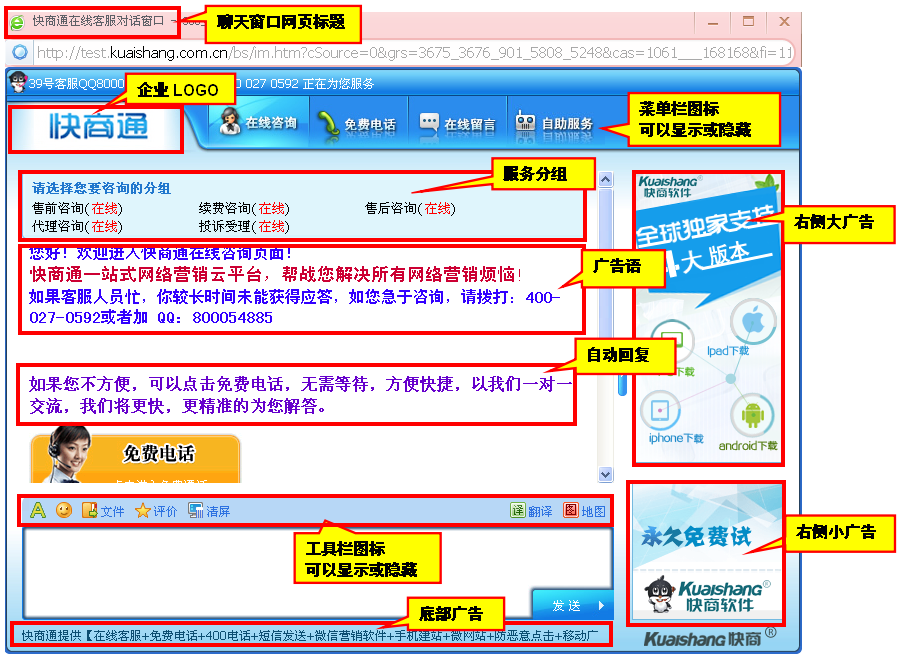902x655 pixels.
Task: Open the 地图 map tool
Action: coord(571,510)
